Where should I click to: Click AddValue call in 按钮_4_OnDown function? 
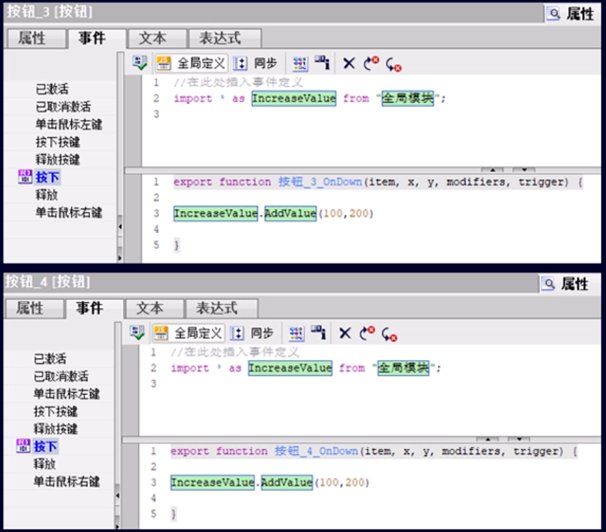(287, 482)
